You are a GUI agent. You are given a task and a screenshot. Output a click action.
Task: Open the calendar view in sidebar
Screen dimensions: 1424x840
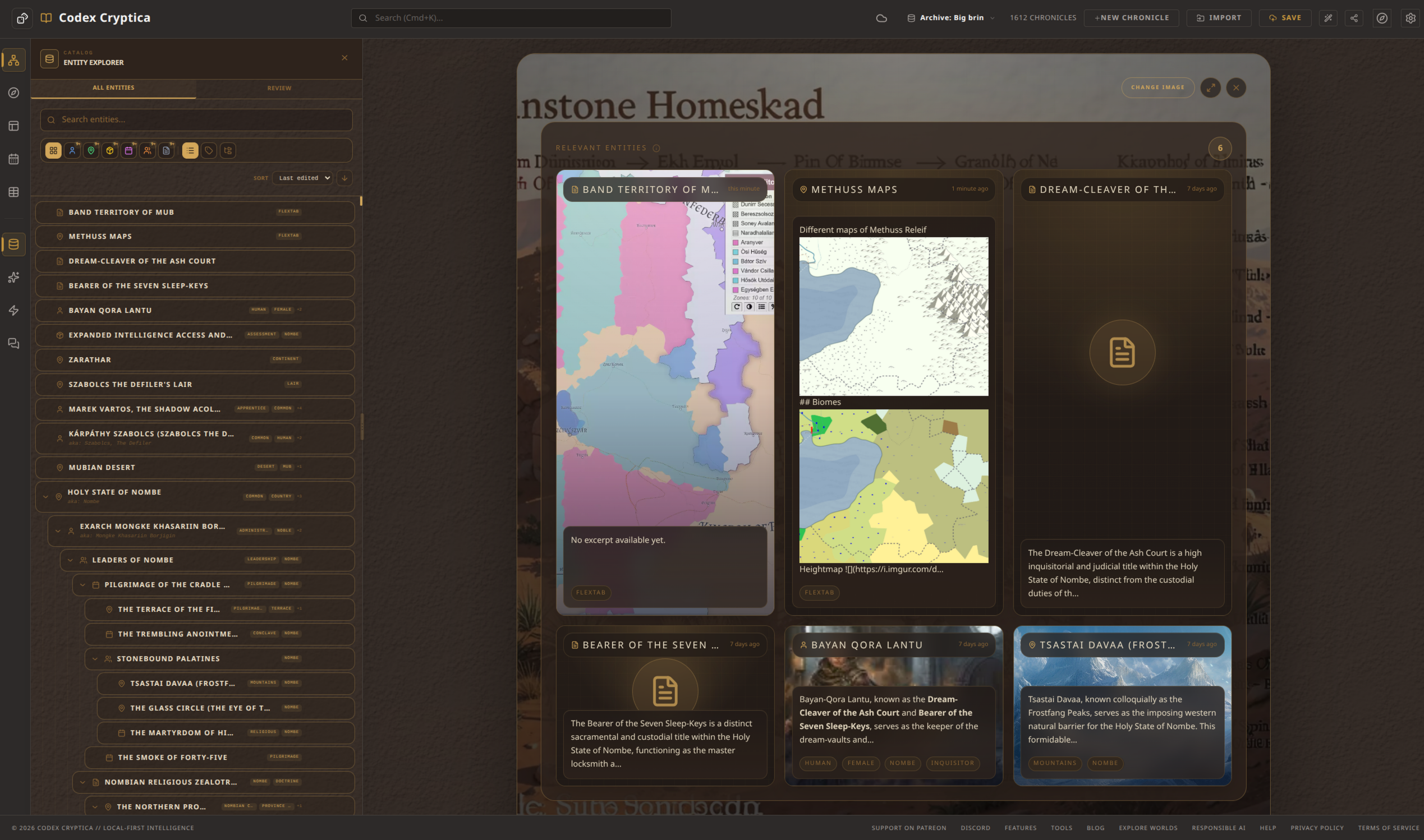(13, 159)
